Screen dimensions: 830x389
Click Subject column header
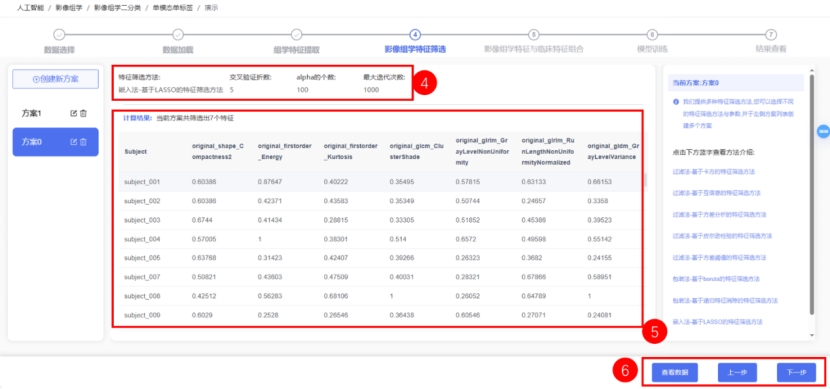point(136,151)
